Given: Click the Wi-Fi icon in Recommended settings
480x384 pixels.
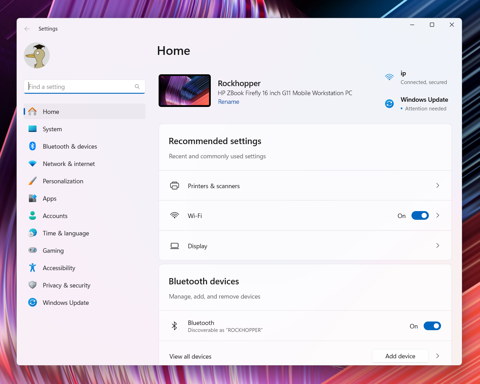Looking at the screenshot, I should tap(174, 215).
